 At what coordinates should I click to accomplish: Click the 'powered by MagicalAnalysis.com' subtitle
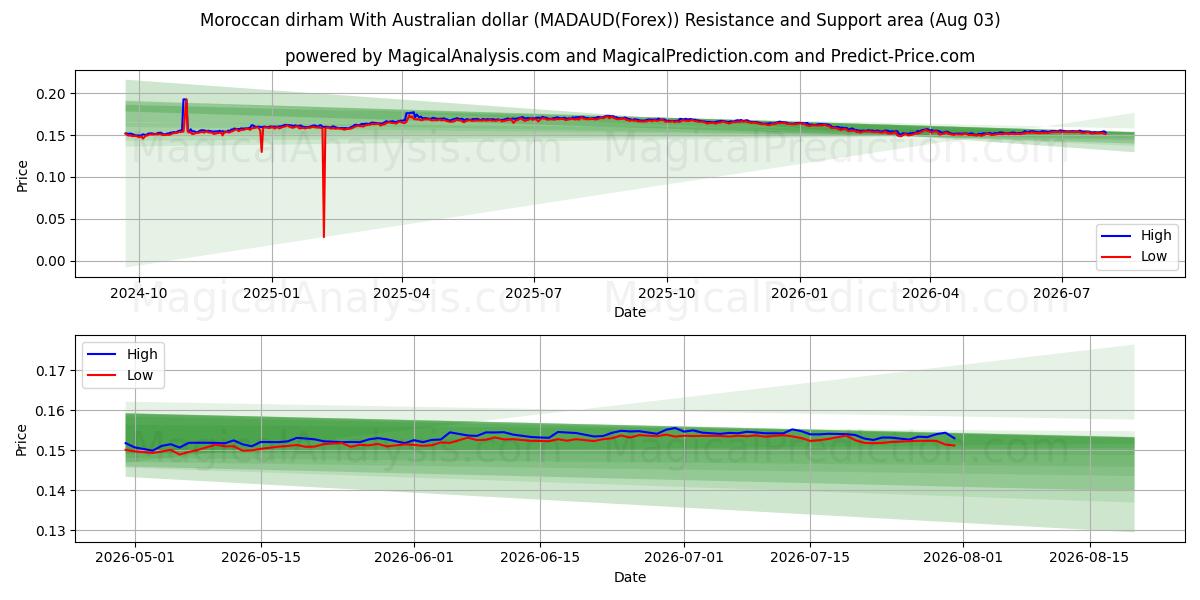pos(630,56)
